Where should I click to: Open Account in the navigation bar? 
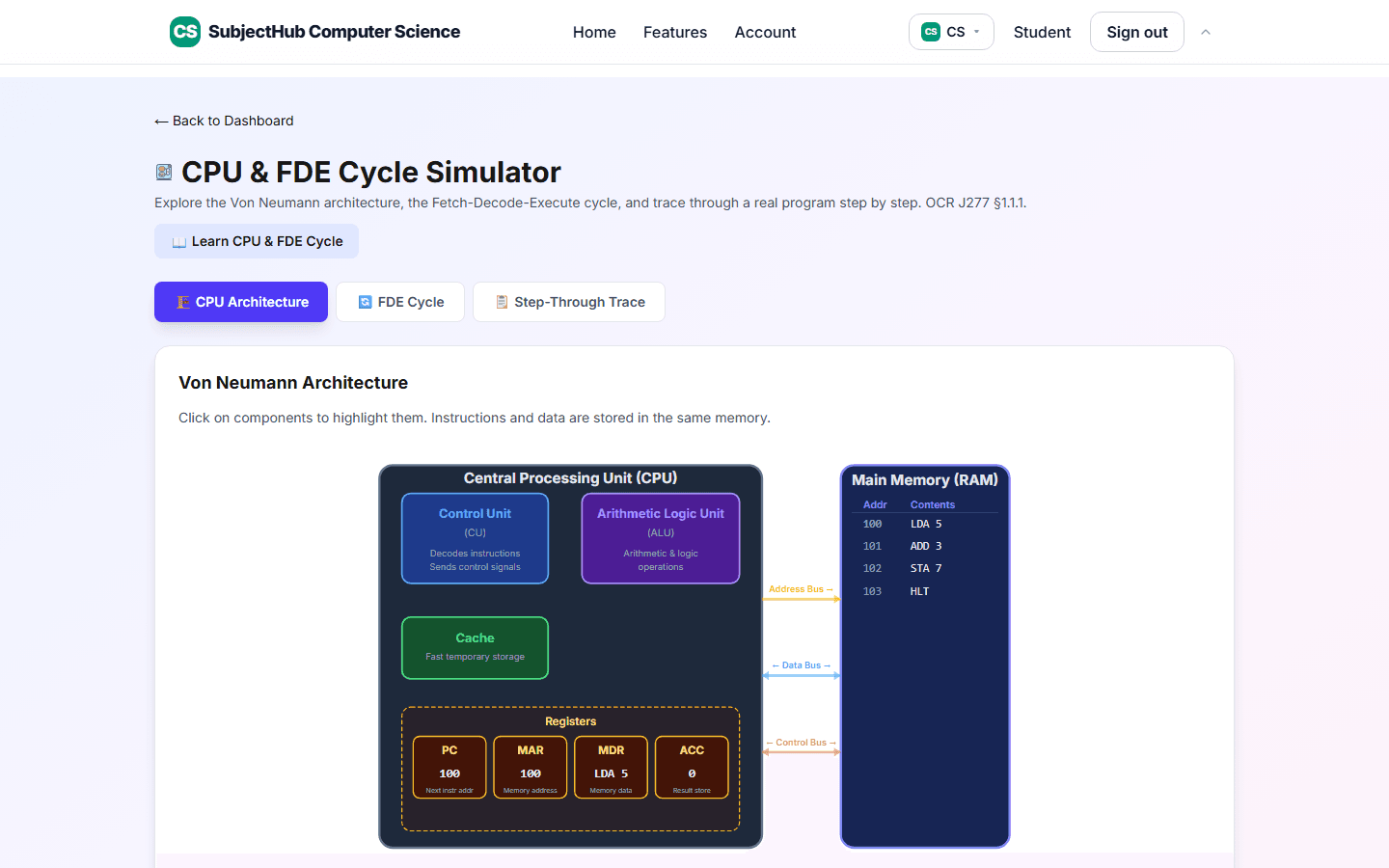(765, 32)
